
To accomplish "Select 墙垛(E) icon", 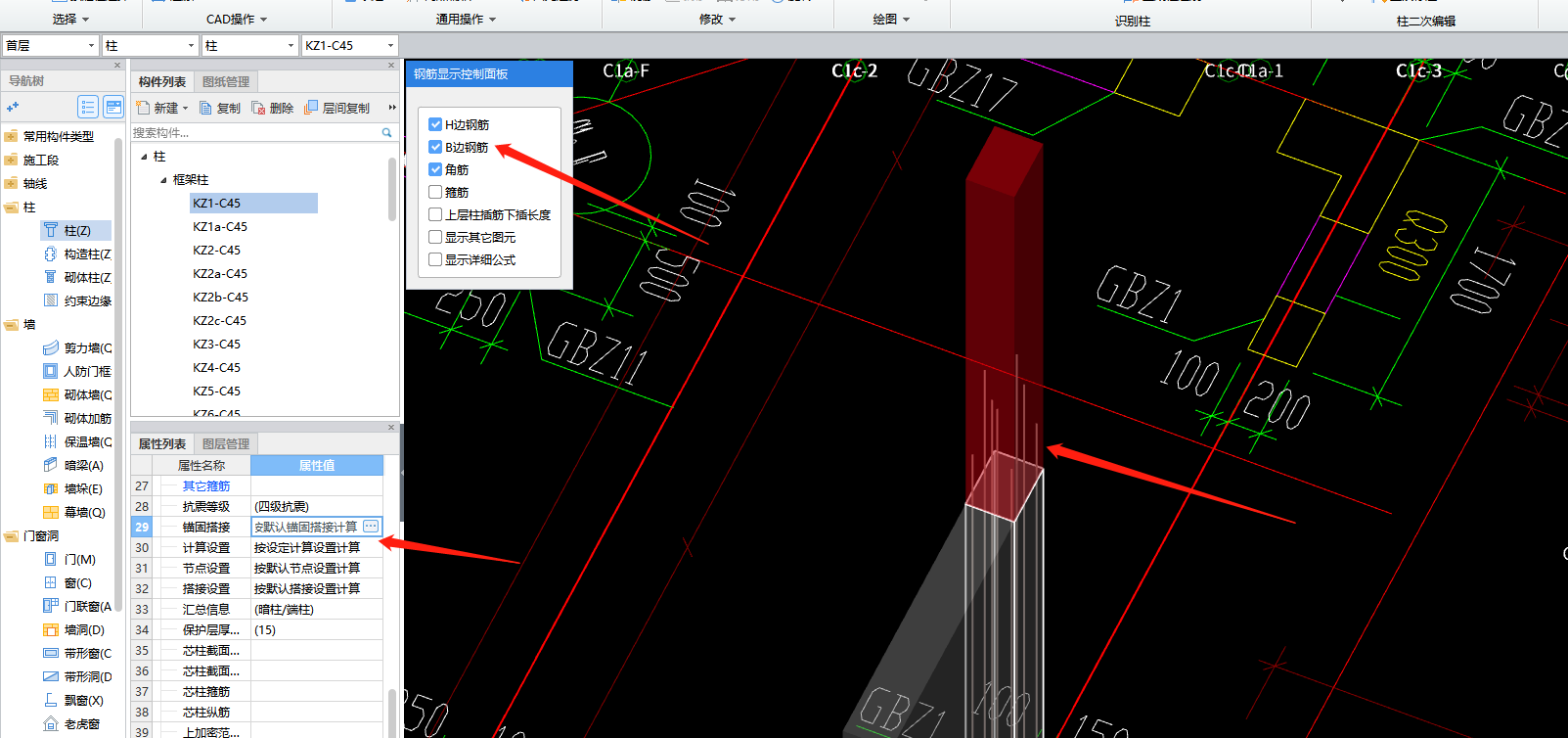I will point(51,488).
